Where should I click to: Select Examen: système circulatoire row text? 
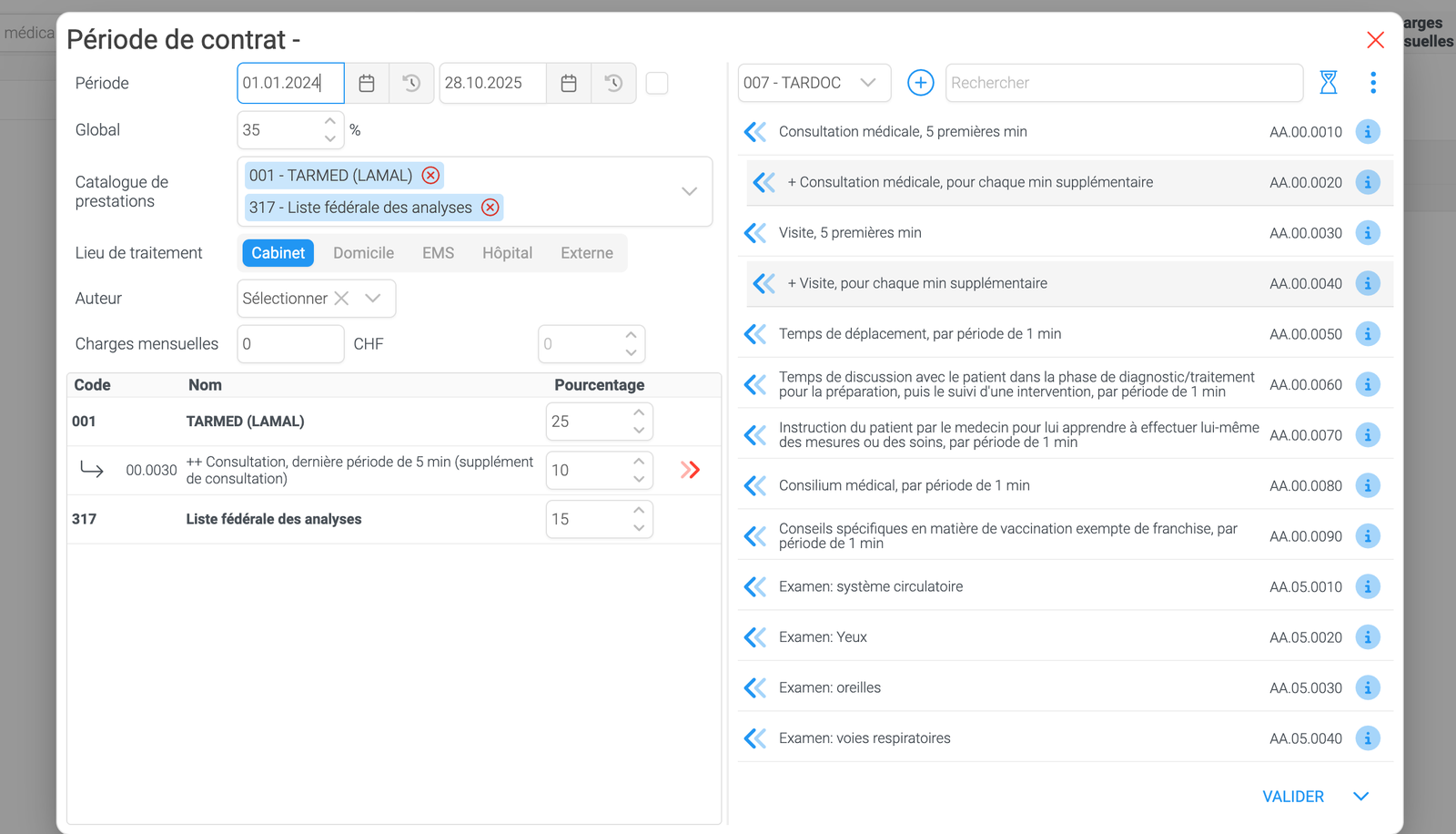pyautogui.click(x=871, y=586)
